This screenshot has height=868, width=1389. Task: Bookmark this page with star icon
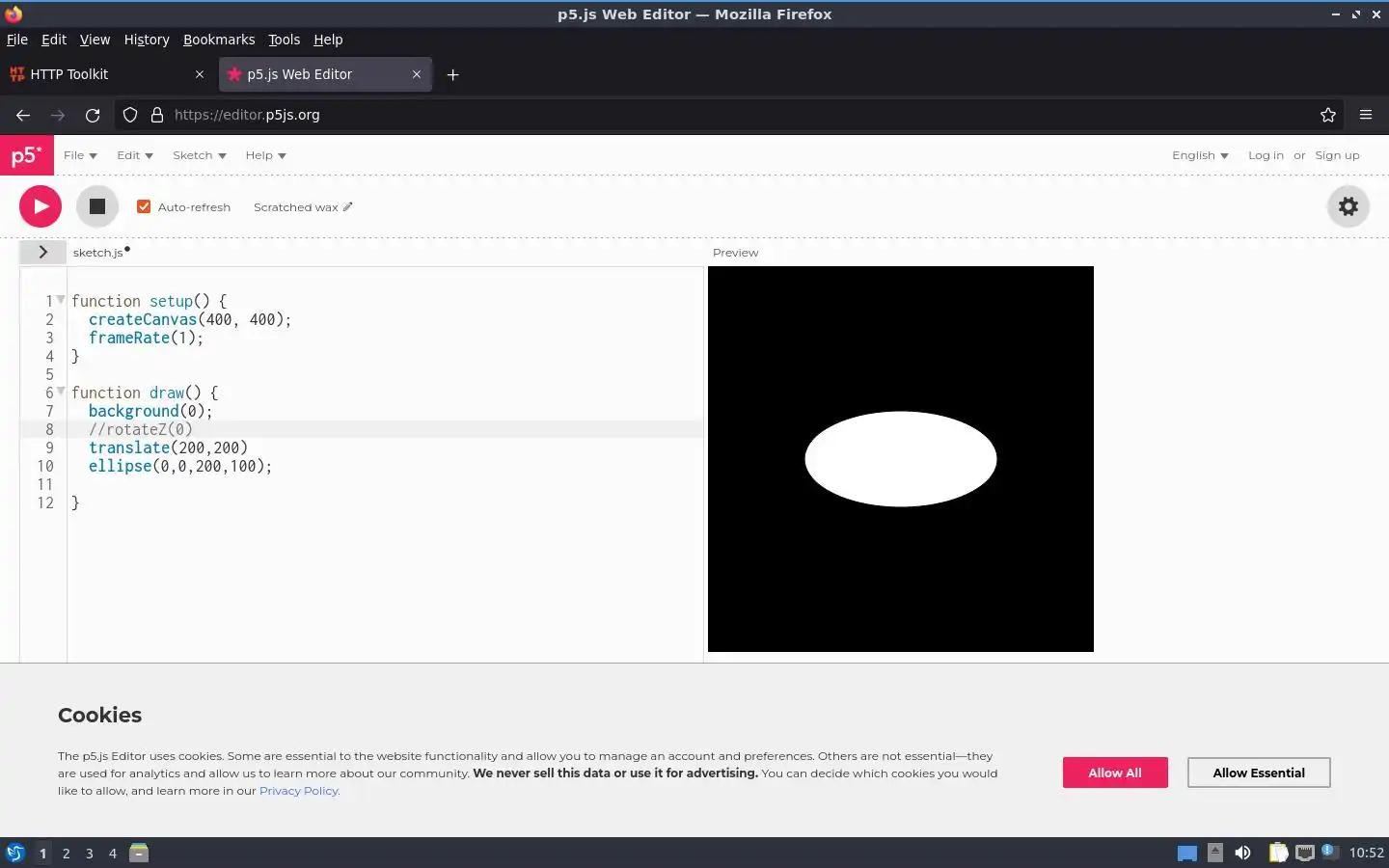[1328, 115]
